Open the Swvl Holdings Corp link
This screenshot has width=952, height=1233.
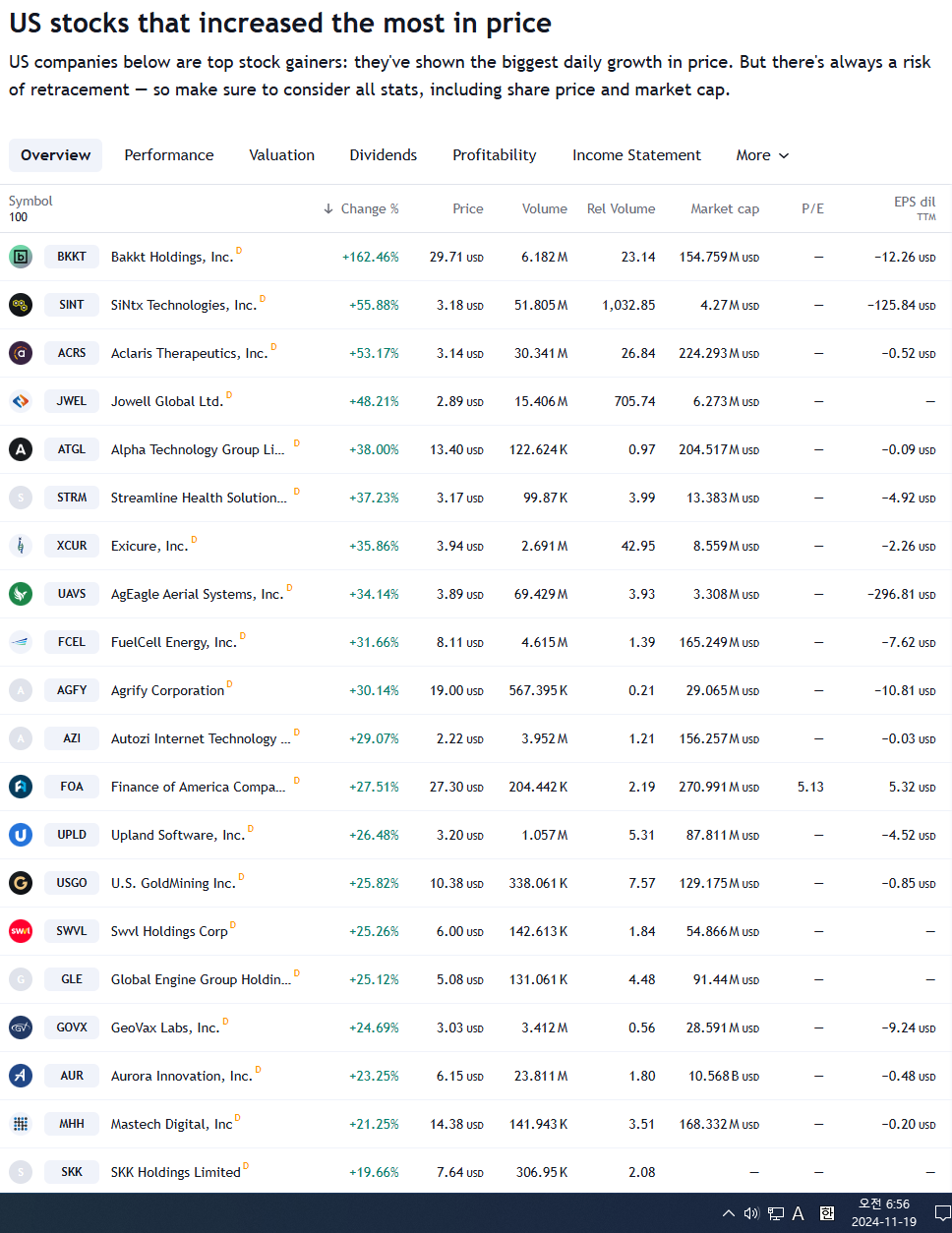click(x=169, y=931)
